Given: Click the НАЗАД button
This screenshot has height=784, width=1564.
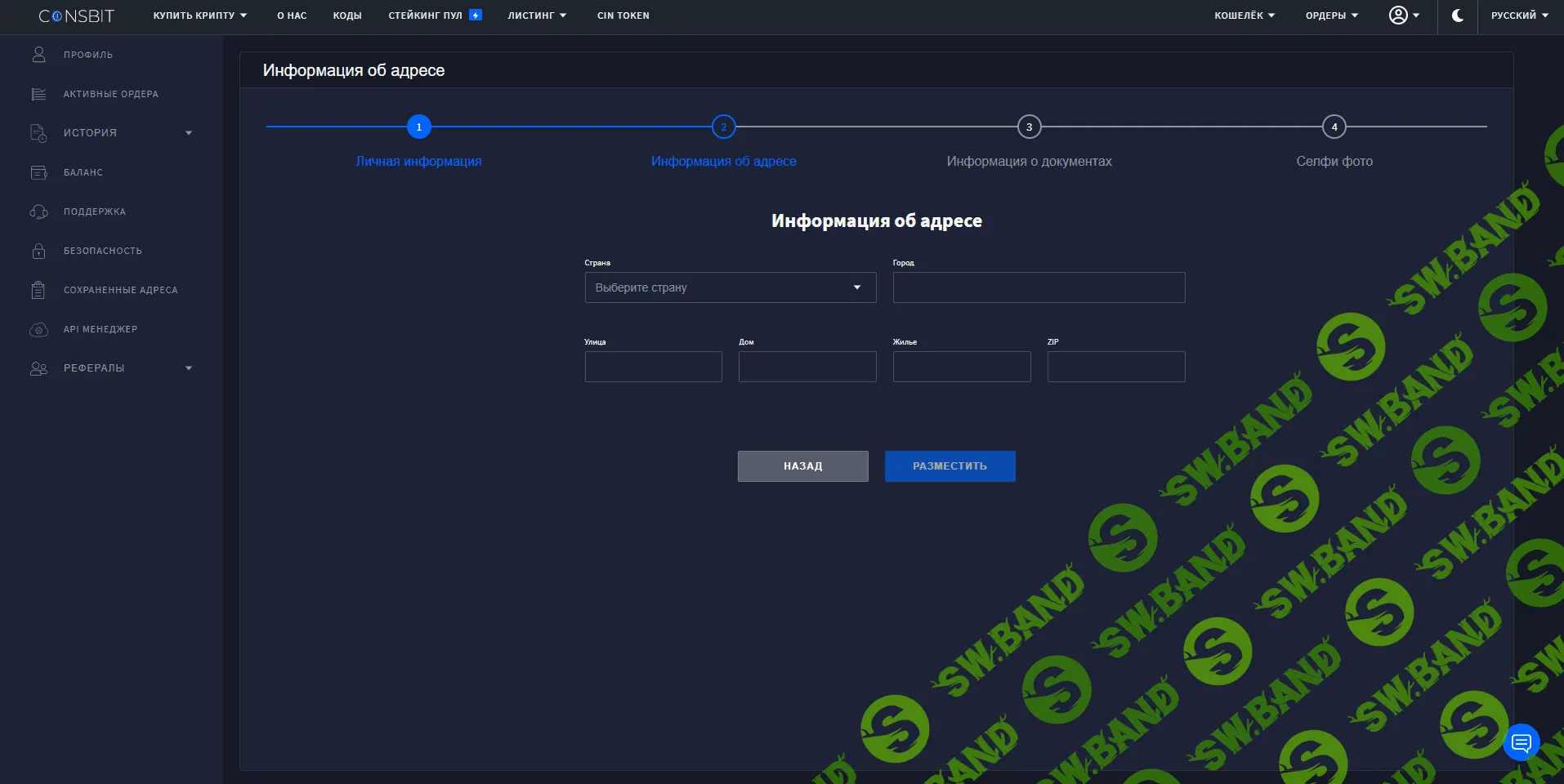Looking at the screenshot, I should tap(802, 465).
